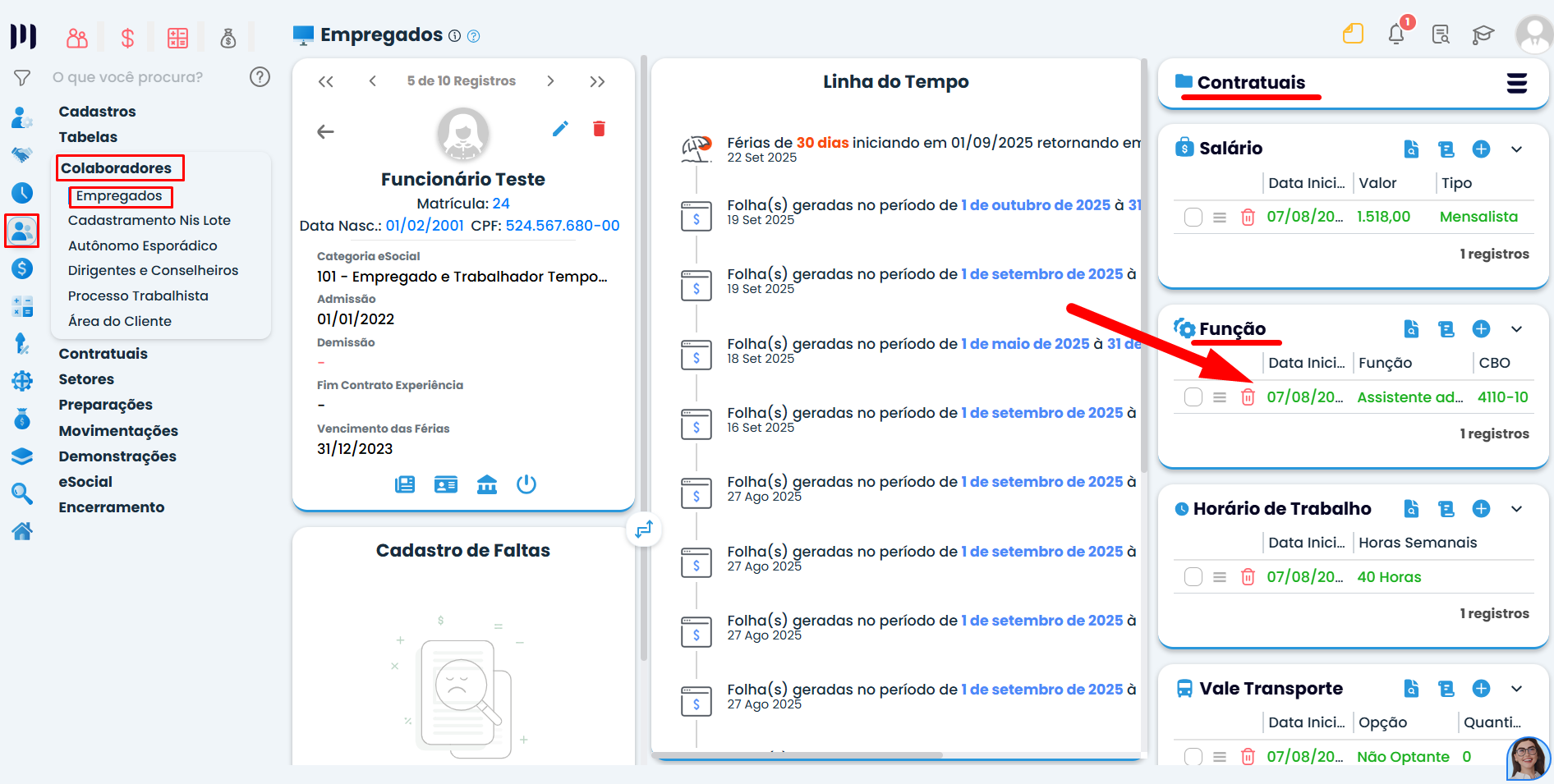Open the notifications bell
Image resolution: width=1554 pixels, height=784 pixels.
[x=1396, y=34]
